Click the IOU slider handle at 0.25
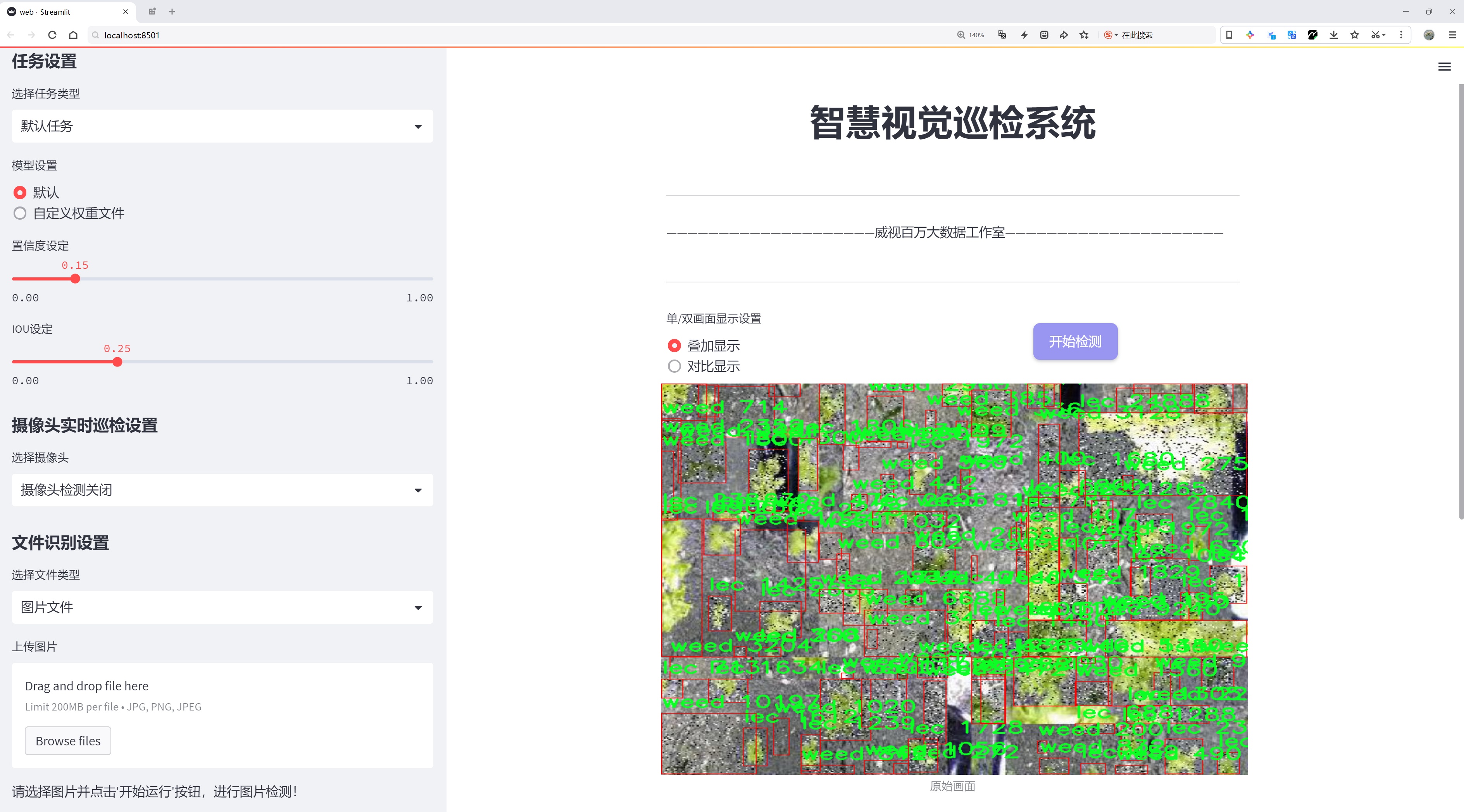The width and height of the screenshot is (1464, 812). pyautogui.click(x=117, y=362)
